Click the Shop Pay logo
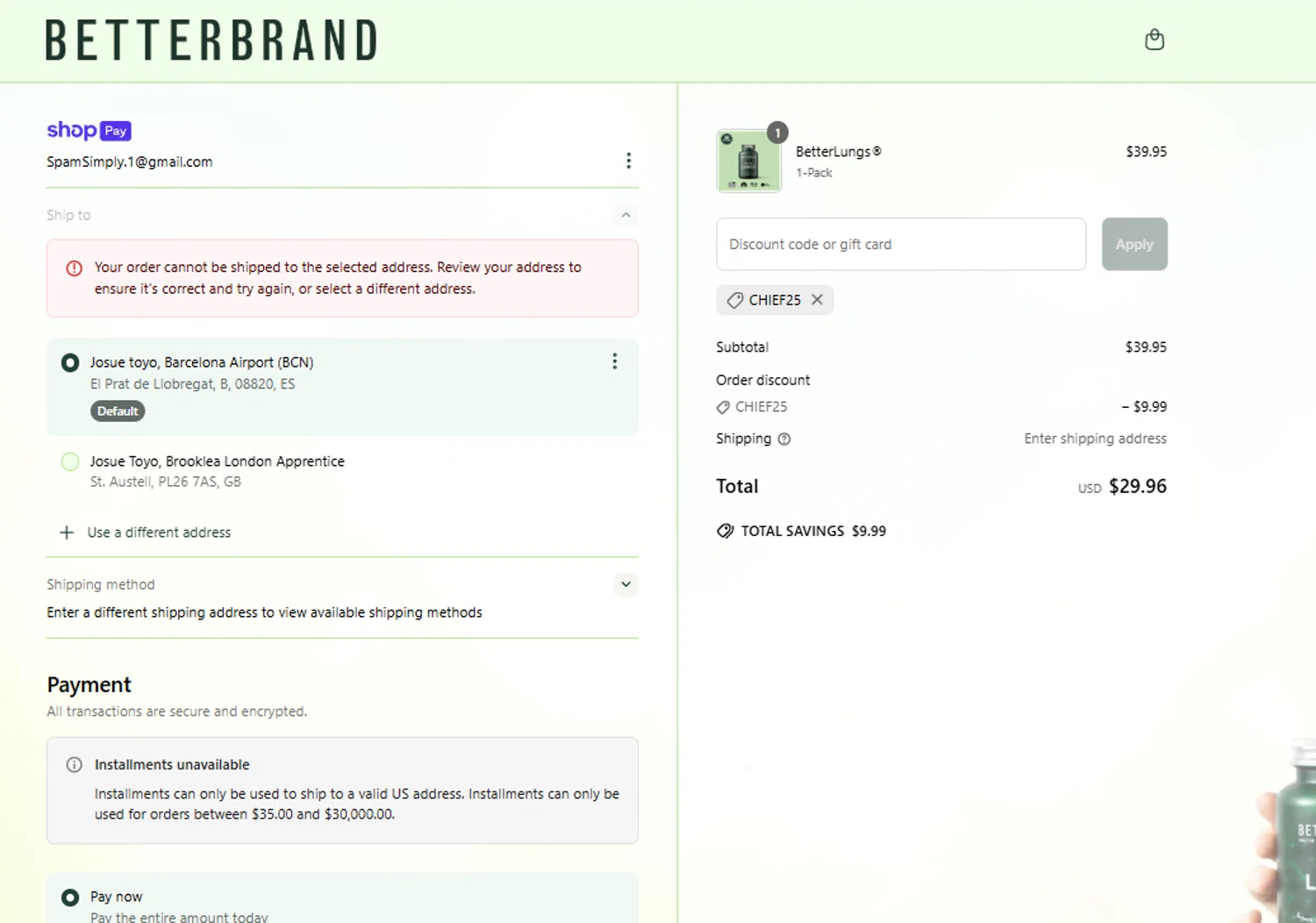The image size is (1316, 923). coord(89,131)
